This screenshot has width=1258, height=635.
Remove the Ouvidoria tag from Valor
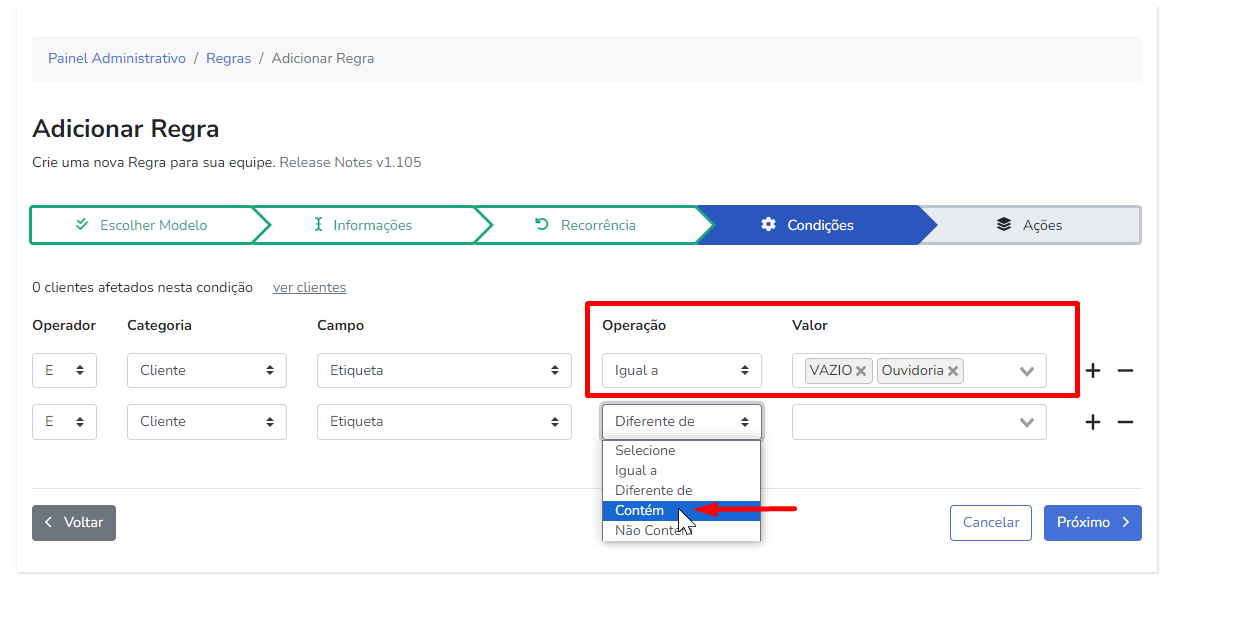coord(953,371)
